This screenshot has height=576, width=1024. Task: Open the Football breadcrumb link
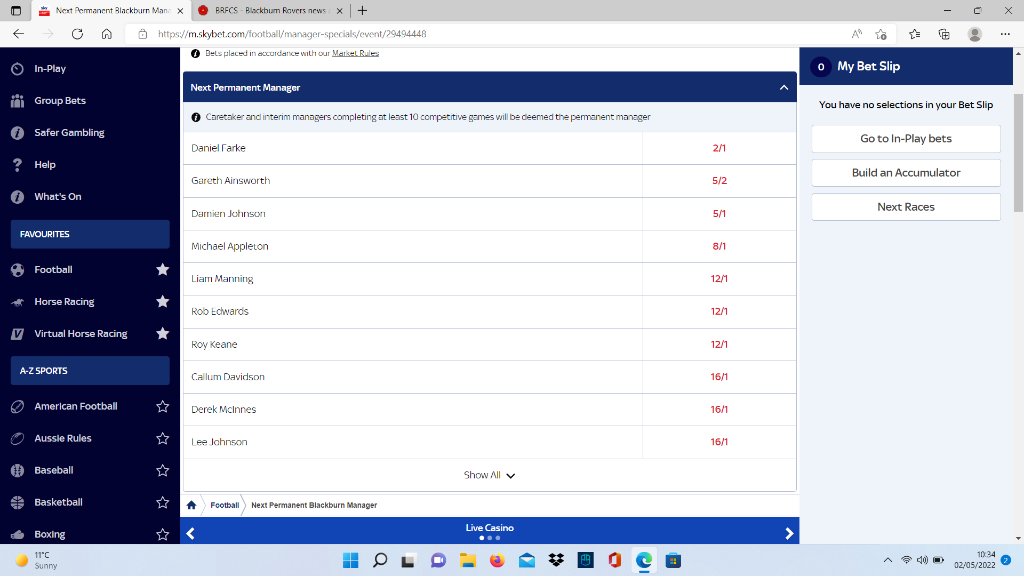click(x=225, y=505)
